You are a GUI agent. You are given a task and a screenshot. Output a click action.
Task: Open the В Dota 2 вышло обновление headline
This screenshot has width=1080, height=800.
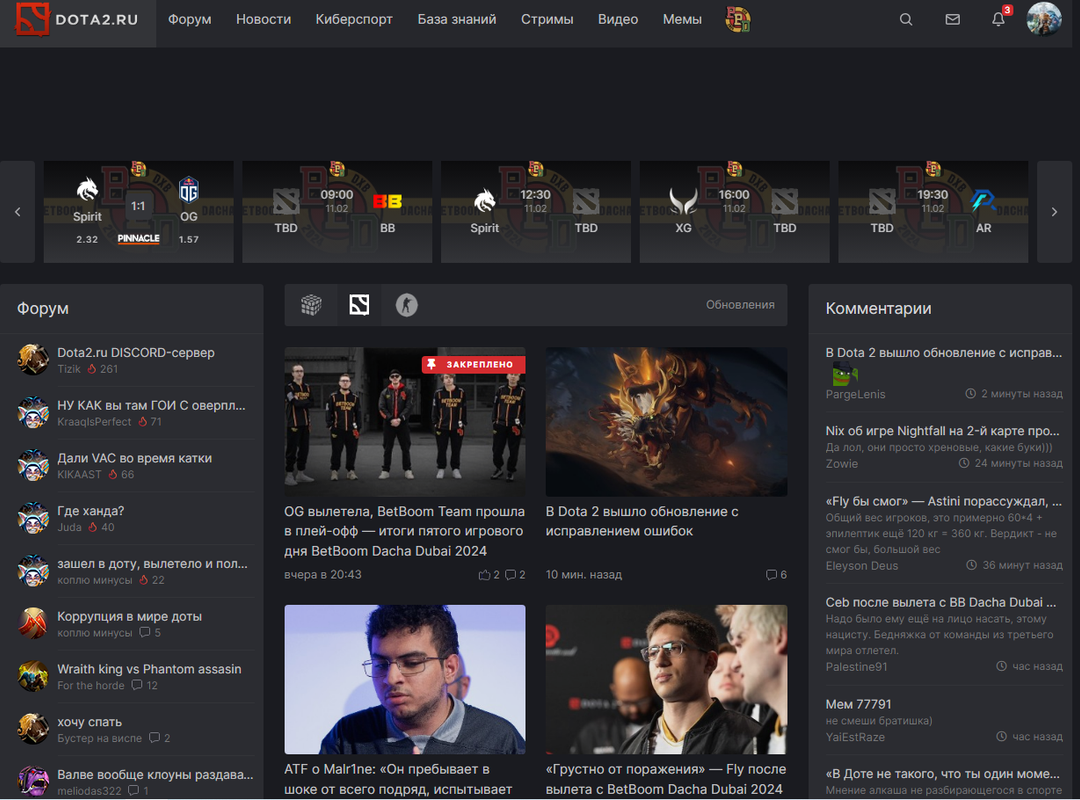[x=642, y=522]
